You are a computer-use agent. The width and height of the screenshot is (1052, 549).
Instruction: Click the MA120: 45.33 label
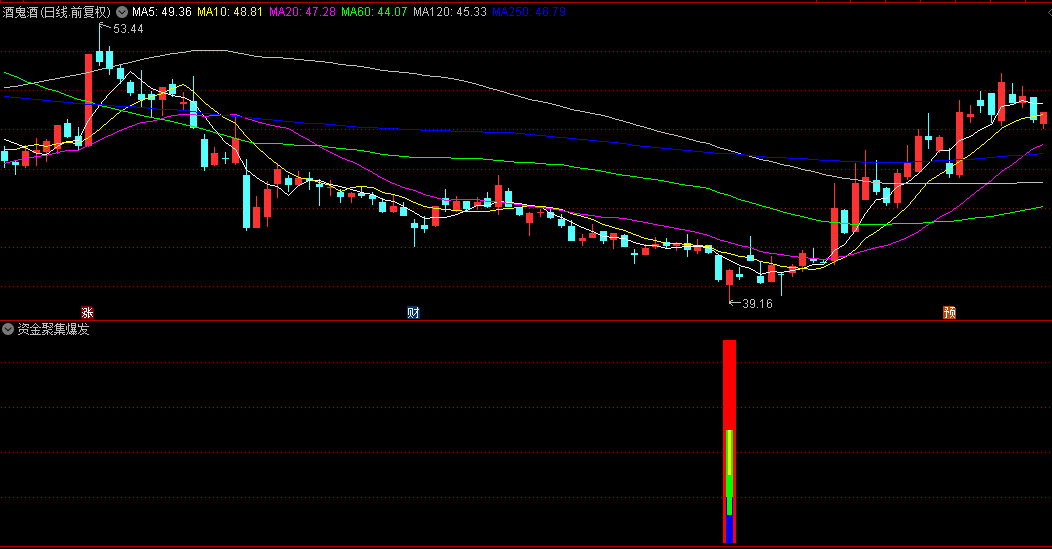point(450,12)
